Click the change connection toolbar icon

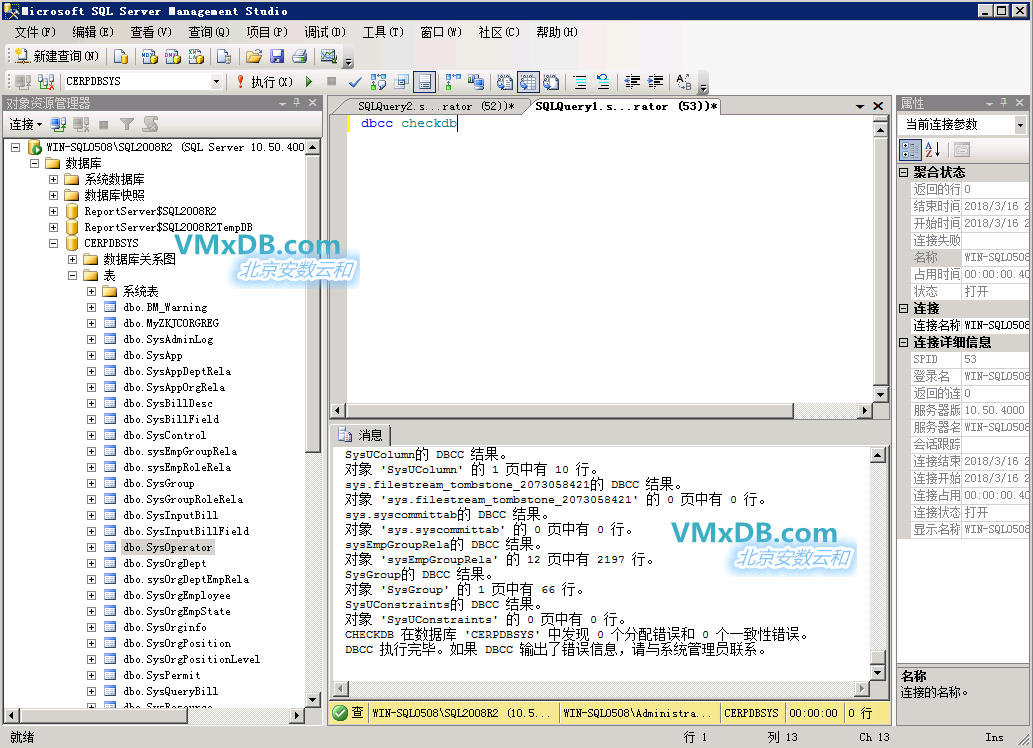coord(46,82)
